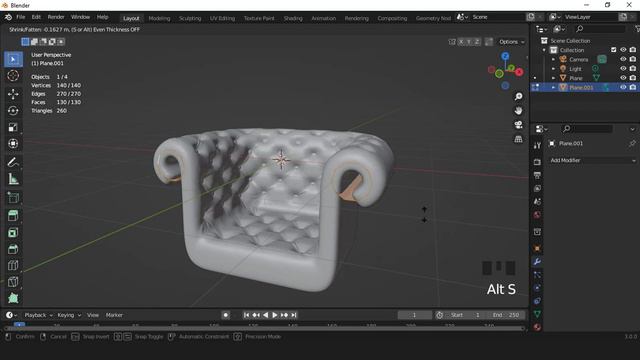Open the Output properties tab
The width and height of the screenshot is (640, 360).
pos(537,176)
